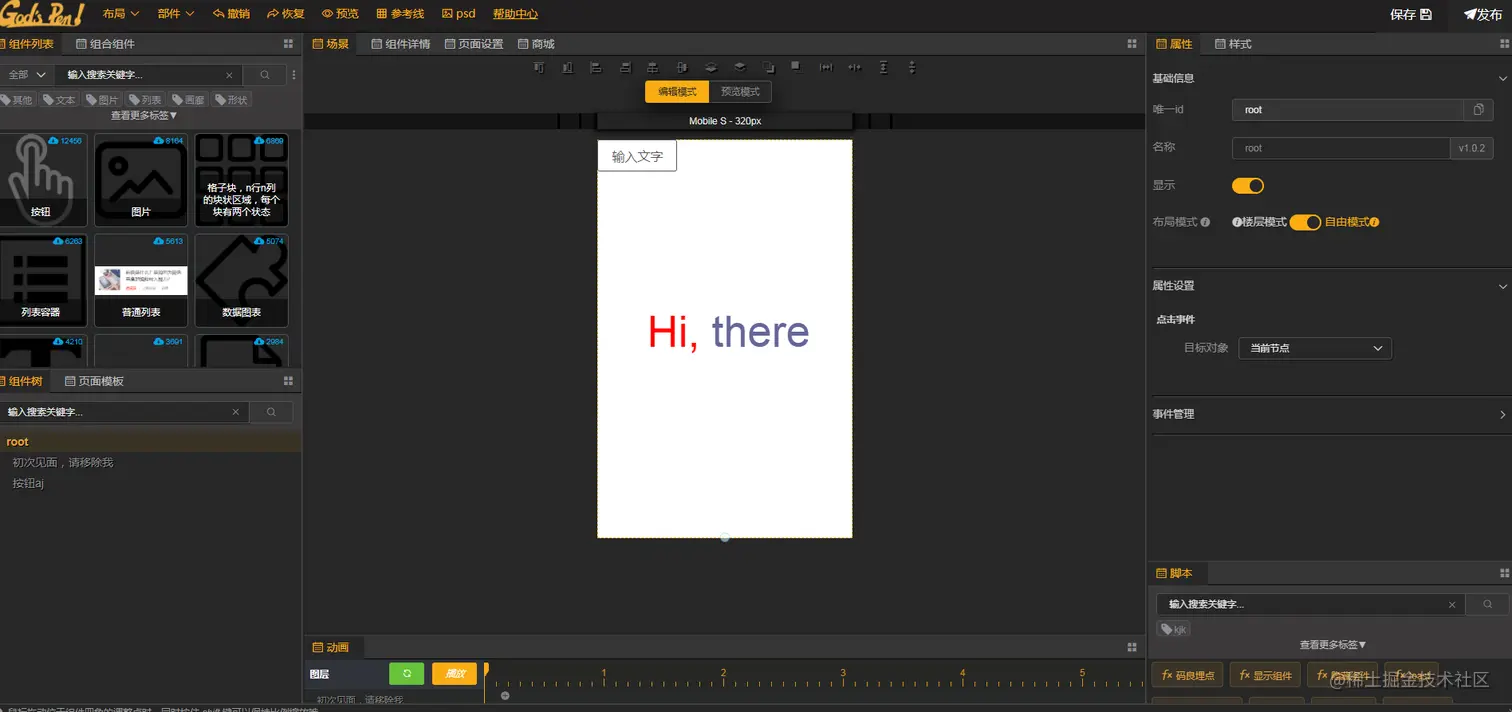Switch to the 组合组件 tab
Screen dimensions: 1512x712
pos(105,44)
